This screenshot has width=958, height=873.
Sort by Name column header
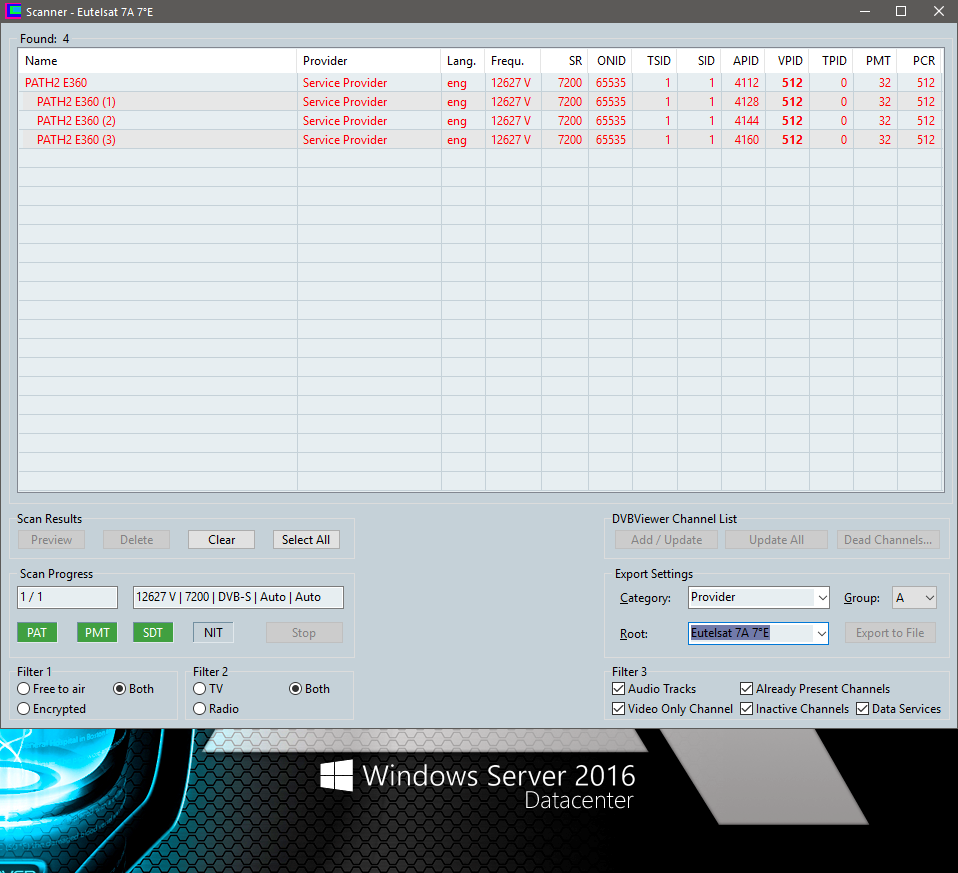(x=158, y=61)
